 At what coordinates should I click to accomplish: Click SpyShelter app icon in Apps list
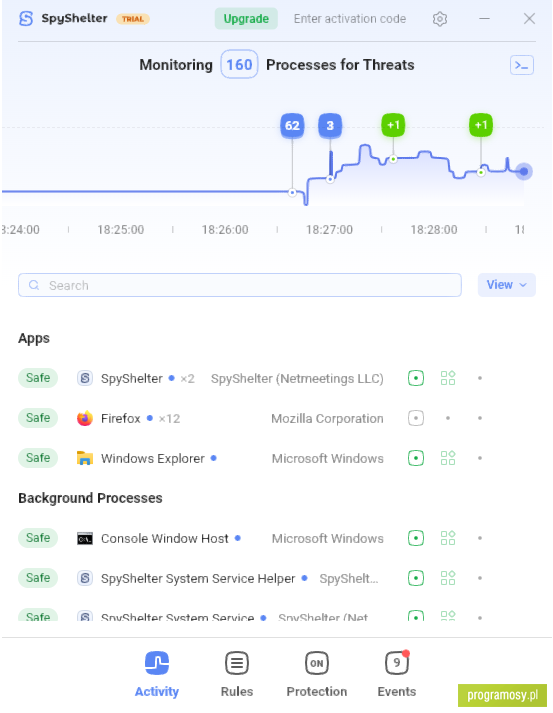(85, 378)
